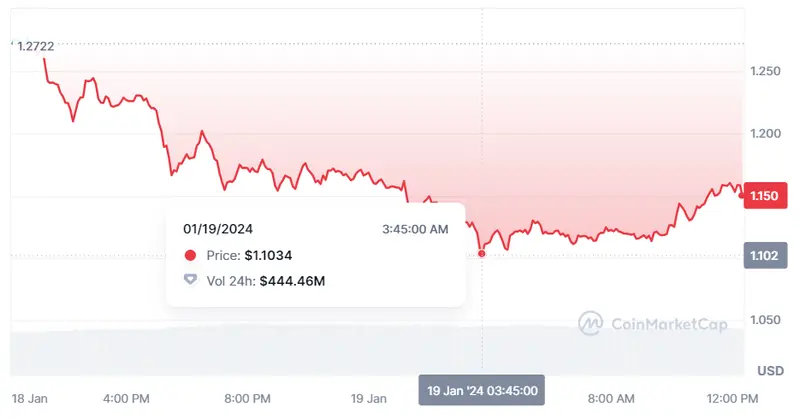
Task: Click the 1.250 price axis label
Action: pyautogui.click(x=765, y=71)
